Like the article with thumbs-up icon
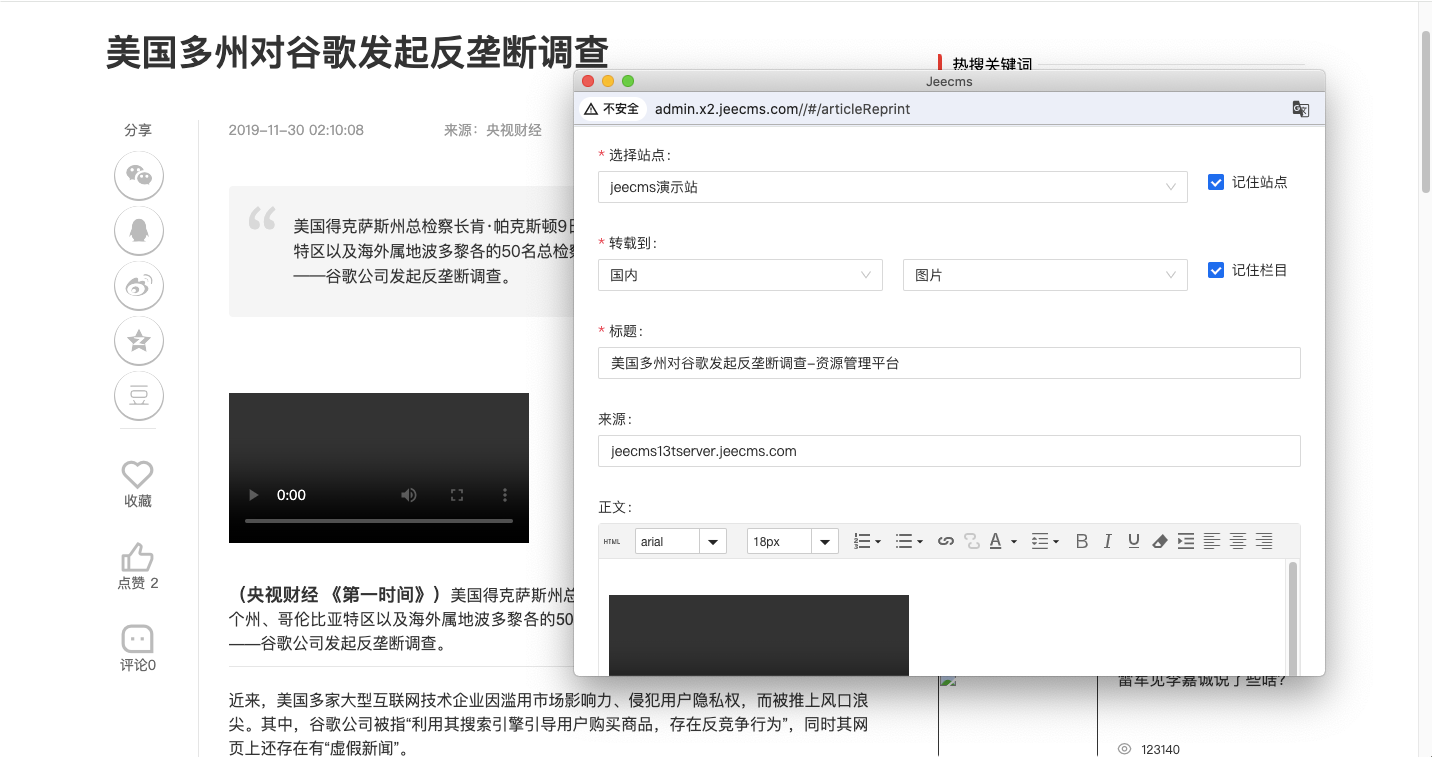The width and height of the screenshot is (1432, 757). coord(137,558)
